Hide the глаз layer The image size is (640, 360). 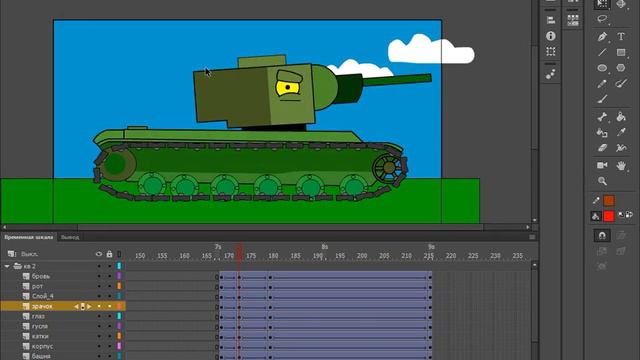pos(99,316)
